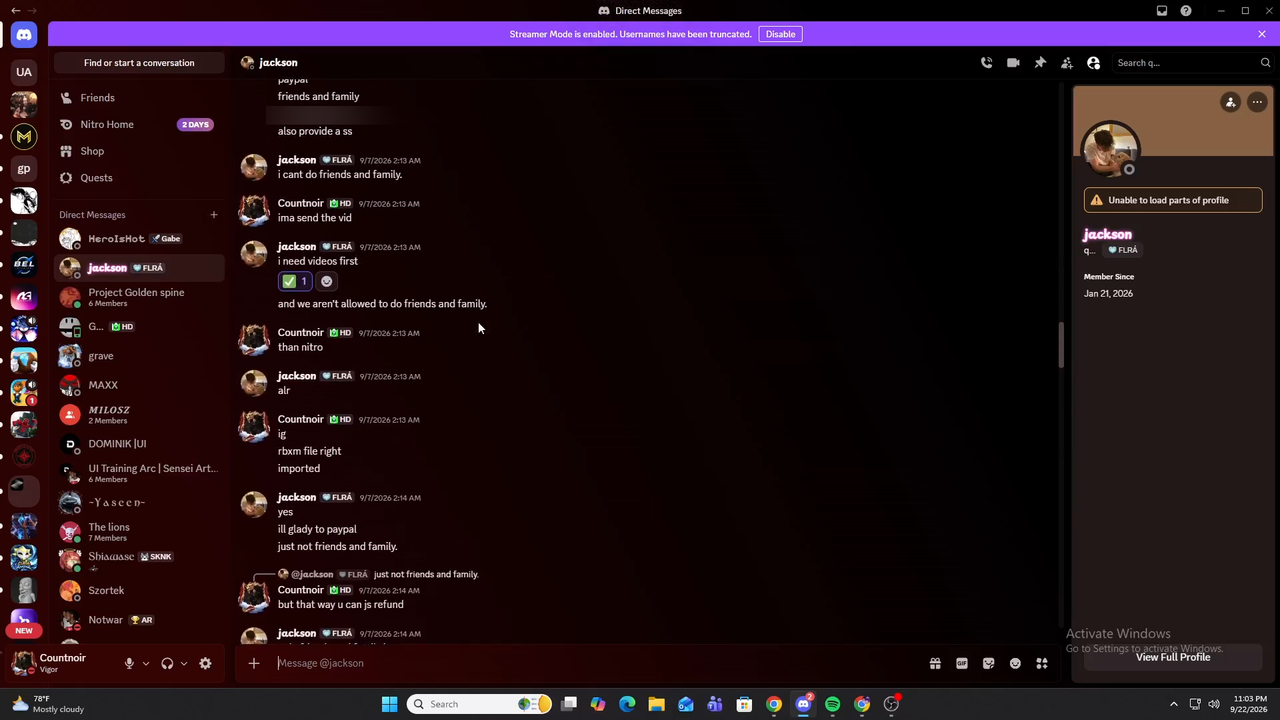Click the search field in the chat header
The height and width of the screenshot is (720, 1280).
tap(1192, 63)
